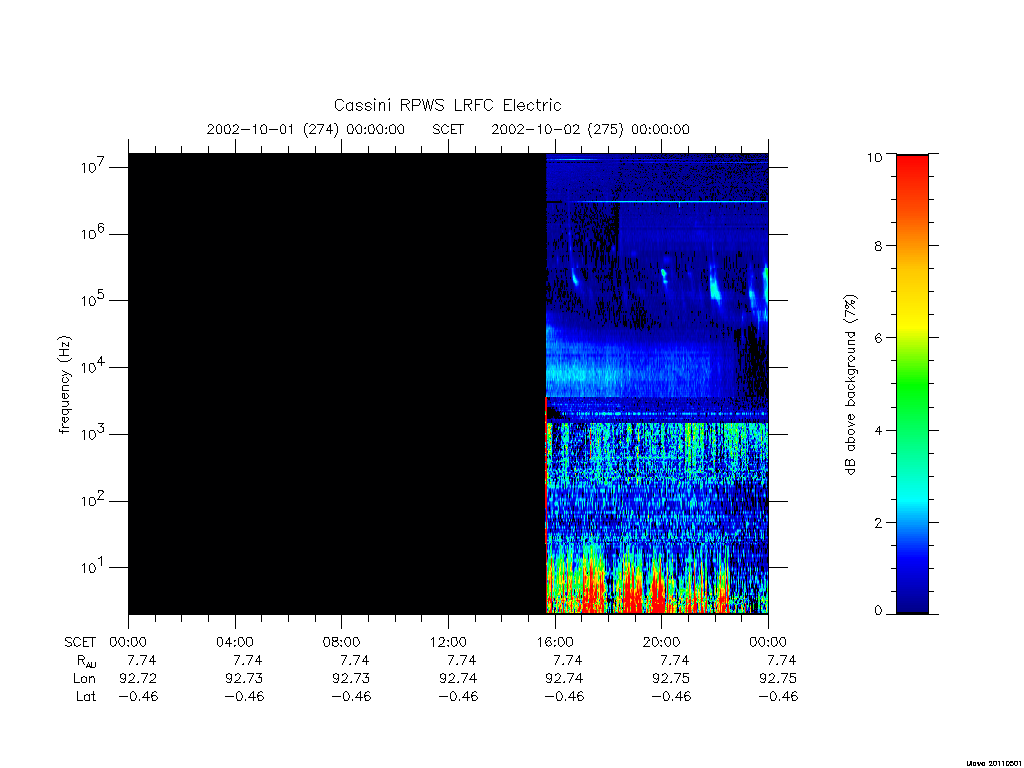Click the '16:00' time tick label
Image resolution: width=1024 pixels, height=768 pixels.
(x=554, y=642)
